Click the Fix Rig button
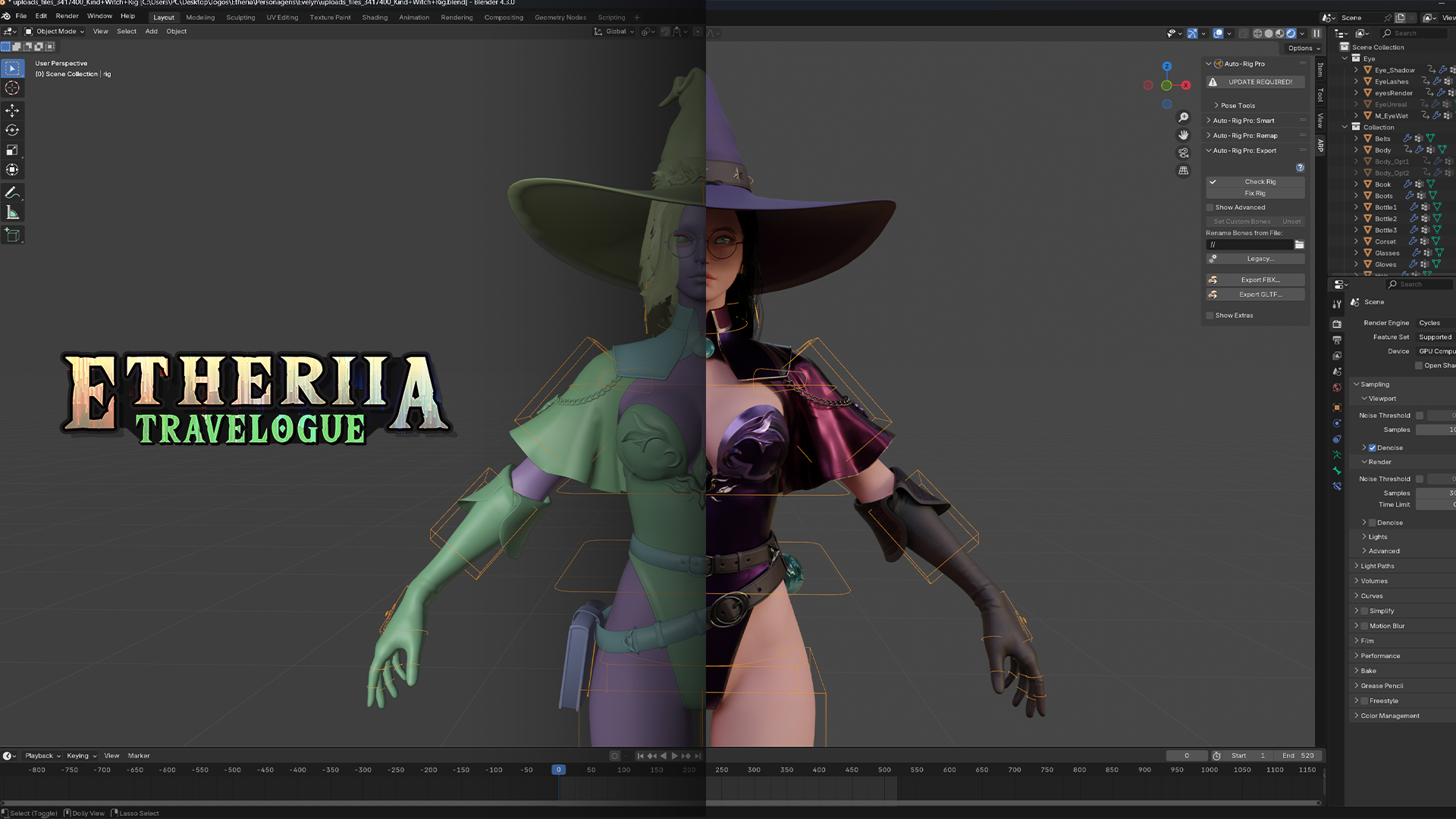 point(1256,193)
